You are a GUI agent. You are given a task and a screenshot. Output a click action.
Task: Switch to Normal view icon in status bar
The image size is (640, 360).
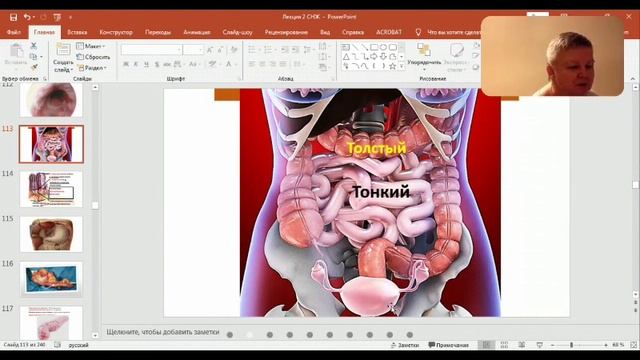coord(487,345)
